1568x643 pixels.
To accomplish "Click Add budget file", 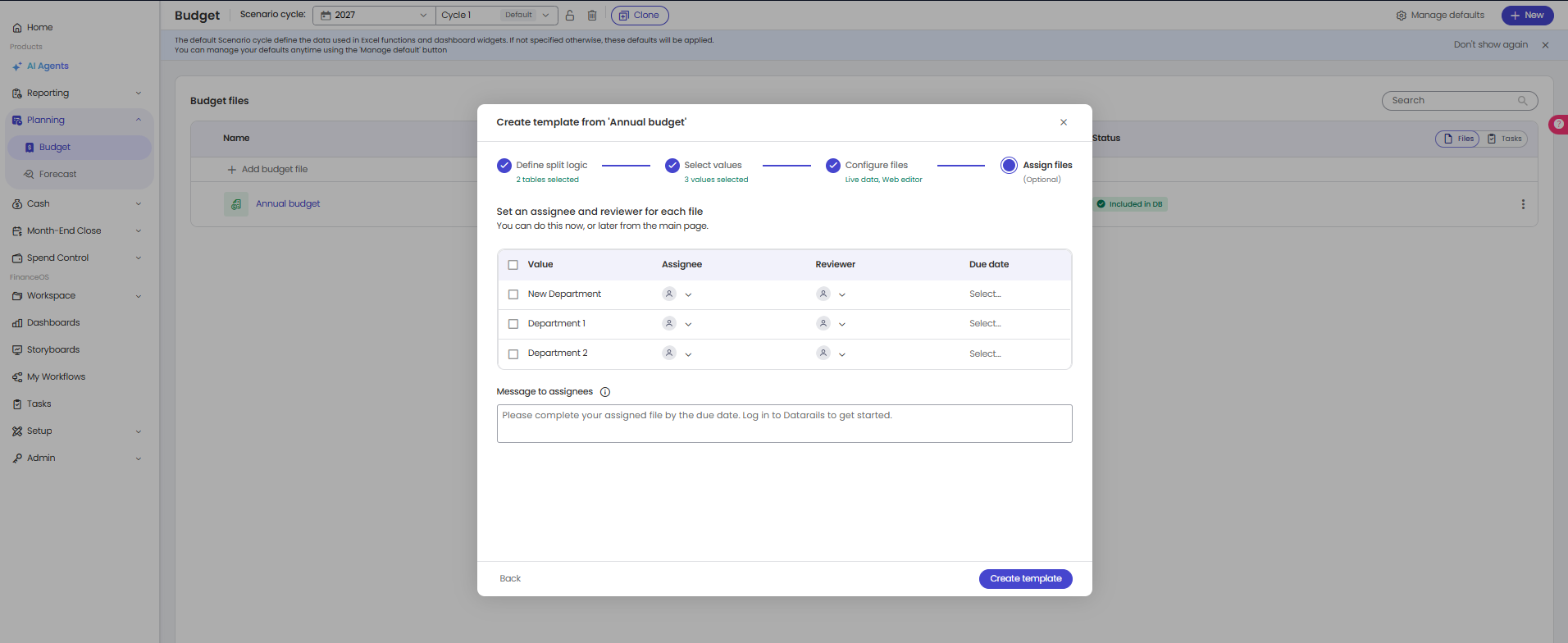I will coord(267,170).
